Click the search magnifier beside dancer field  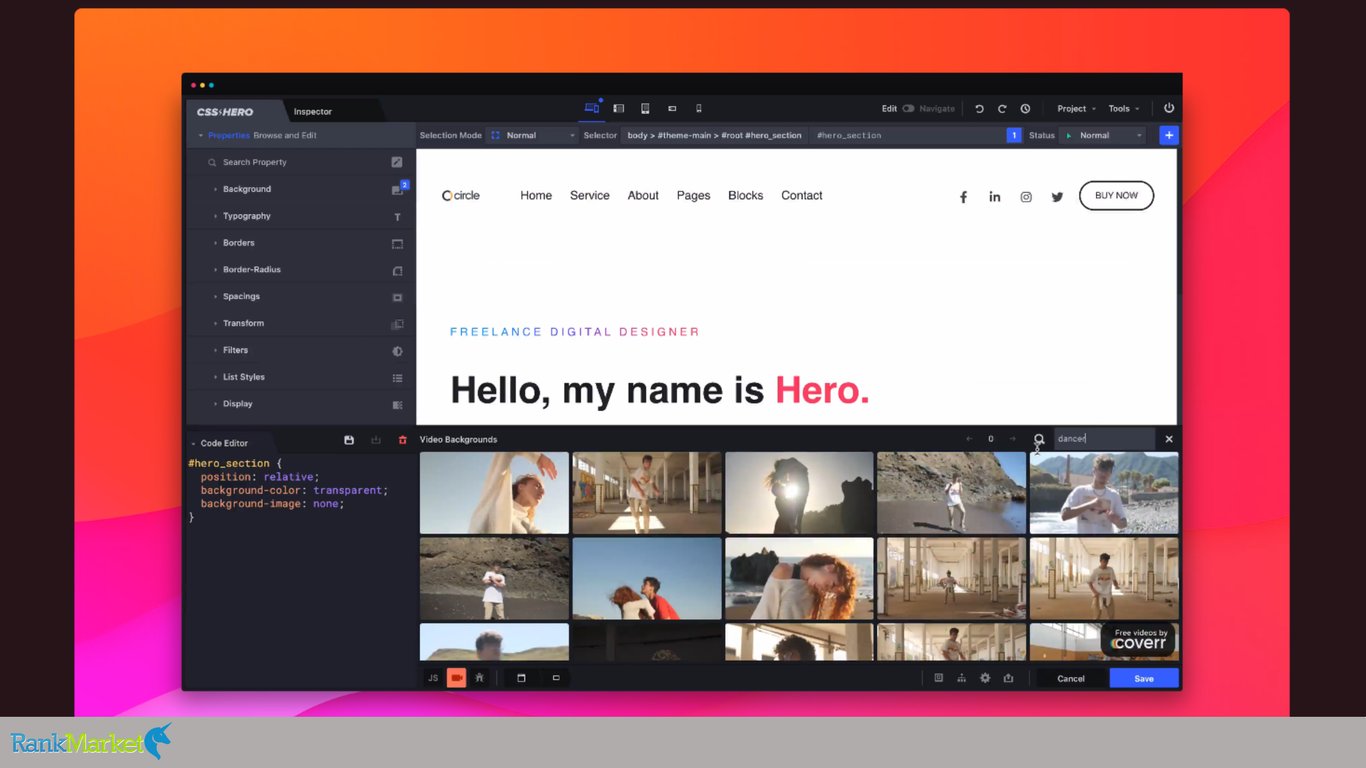[1039, 439]
